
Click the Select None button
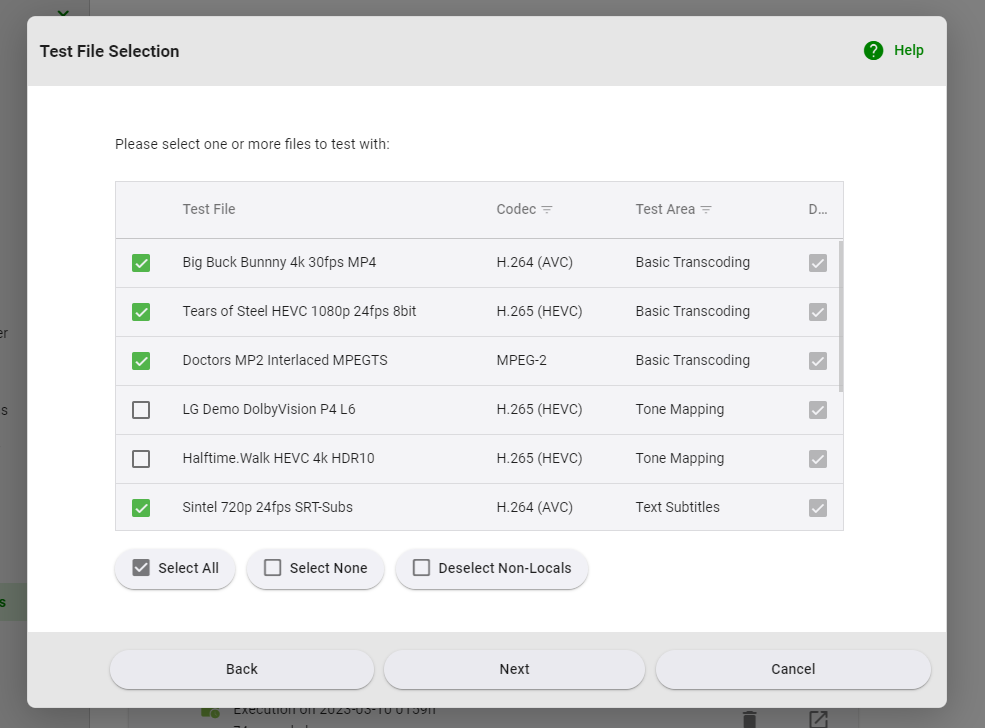315,568
